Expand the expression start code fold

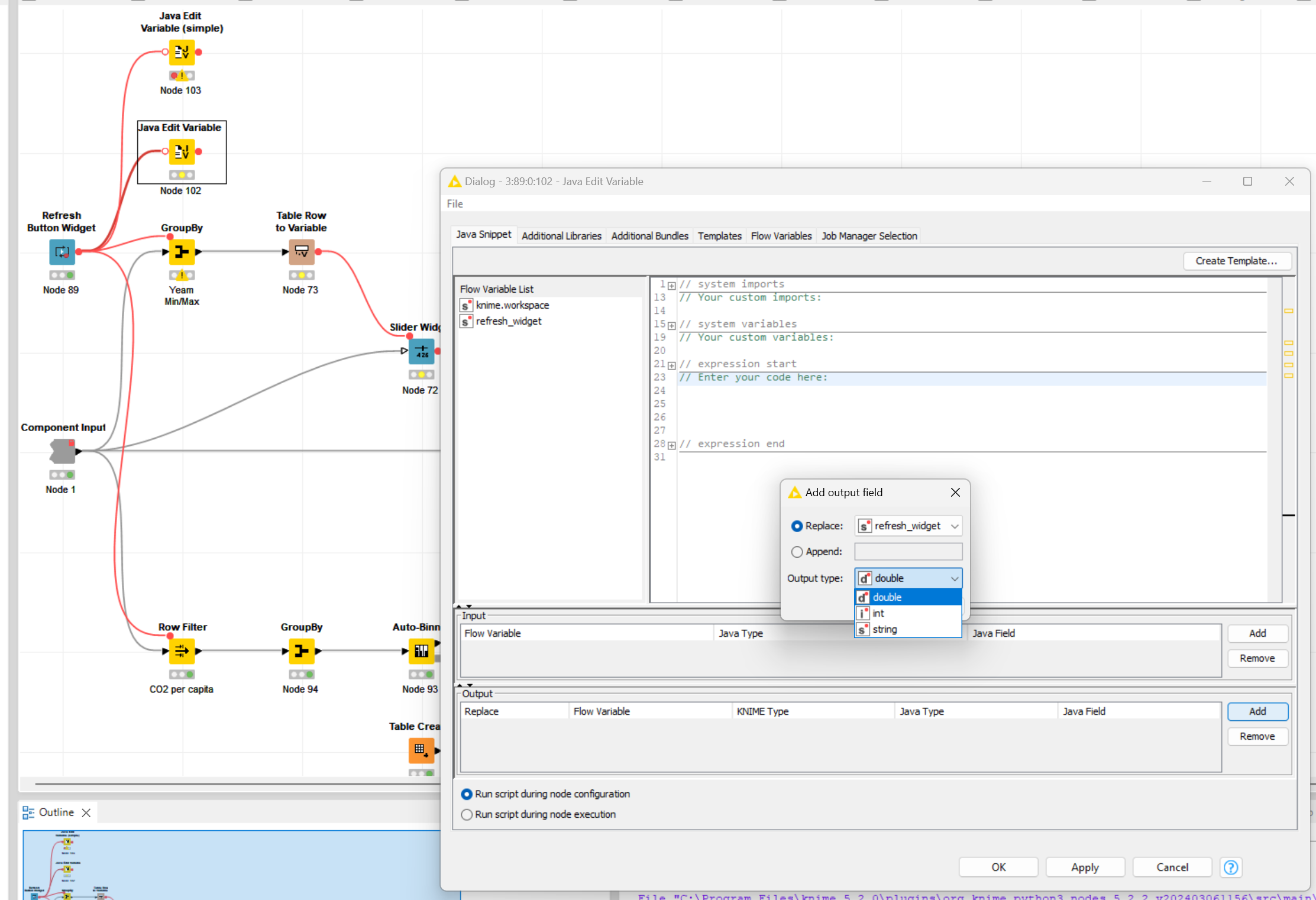click(x=672, y=365)
